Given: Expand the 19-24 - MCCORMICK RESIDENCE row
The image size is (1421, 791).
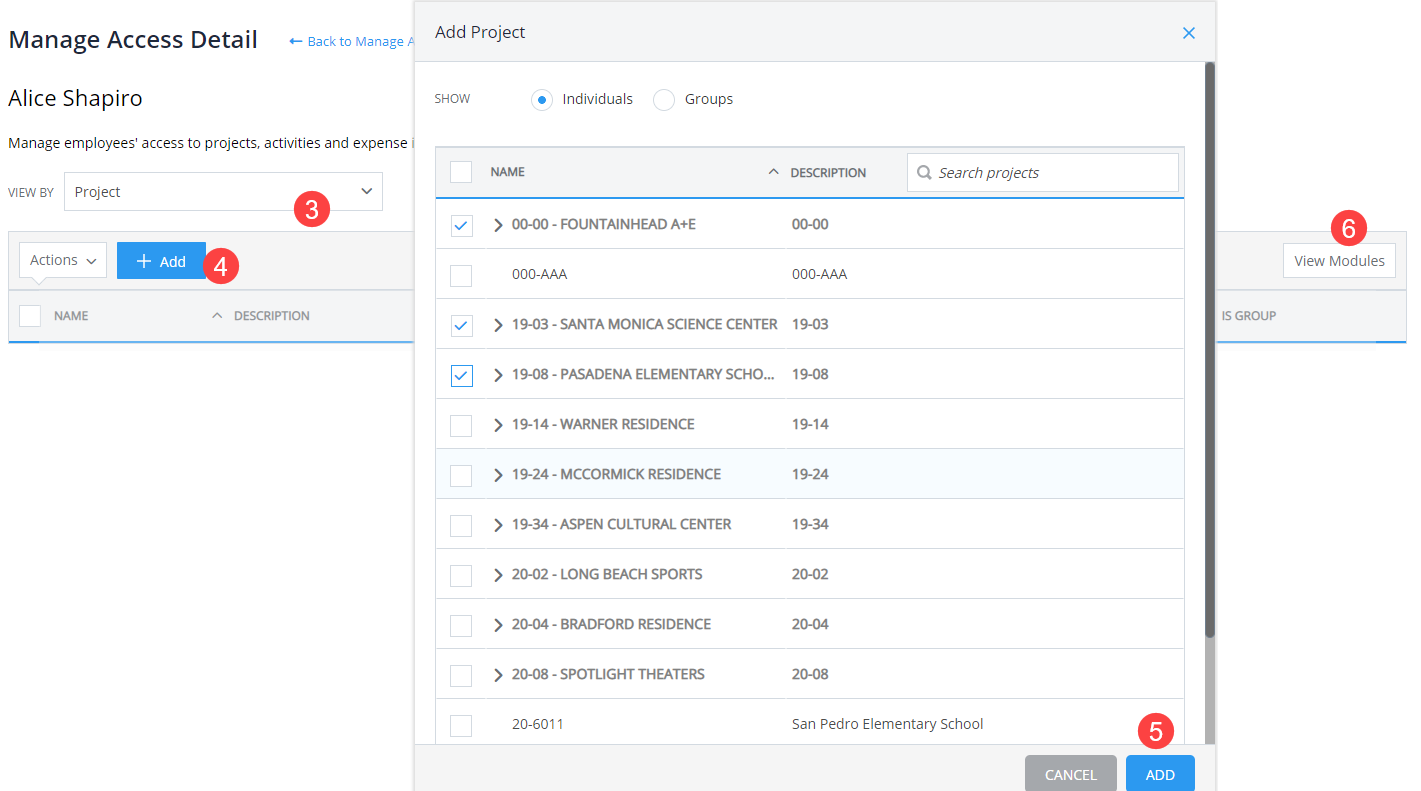Looking at the screenshot, I should 498,475.
